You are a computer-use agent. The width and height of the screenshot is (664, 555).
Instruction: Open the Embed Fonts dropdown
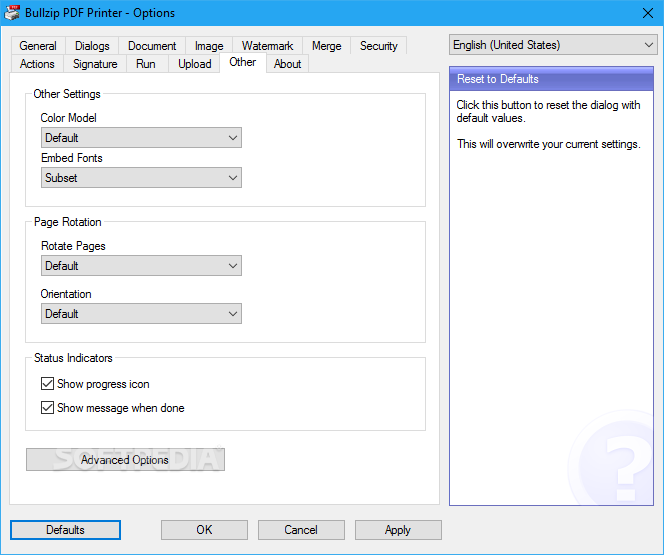pos(141,178)
